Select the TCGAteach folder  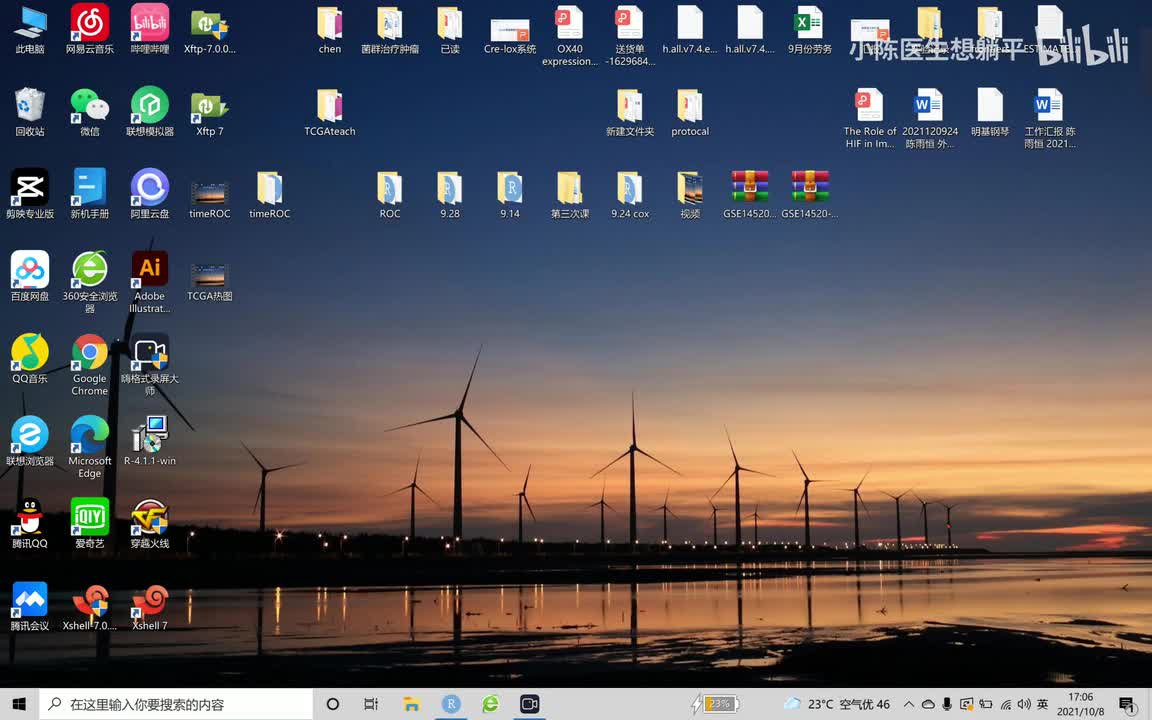point(330,106)
